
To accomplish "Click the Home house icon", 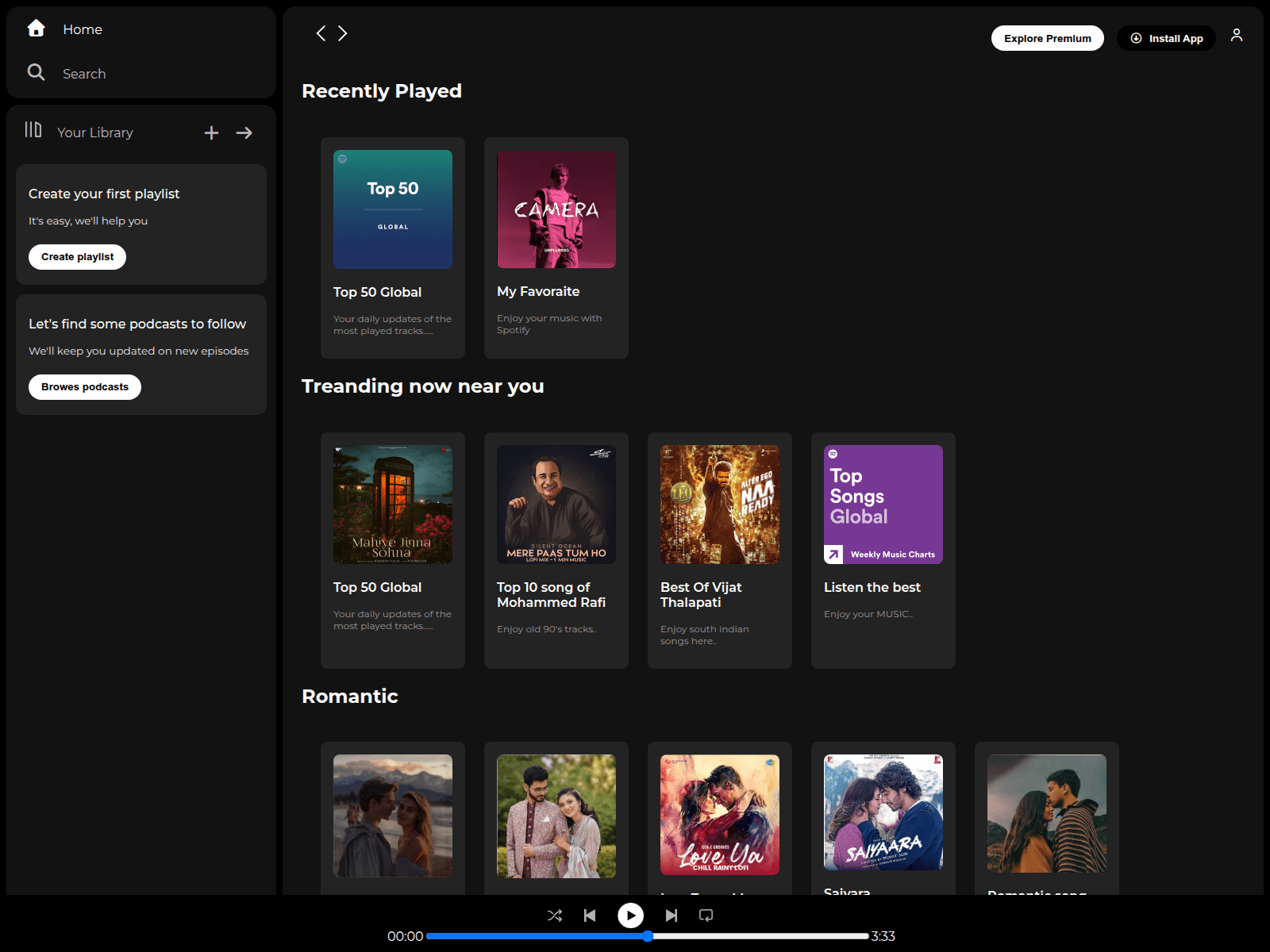I will click(36, 29).
